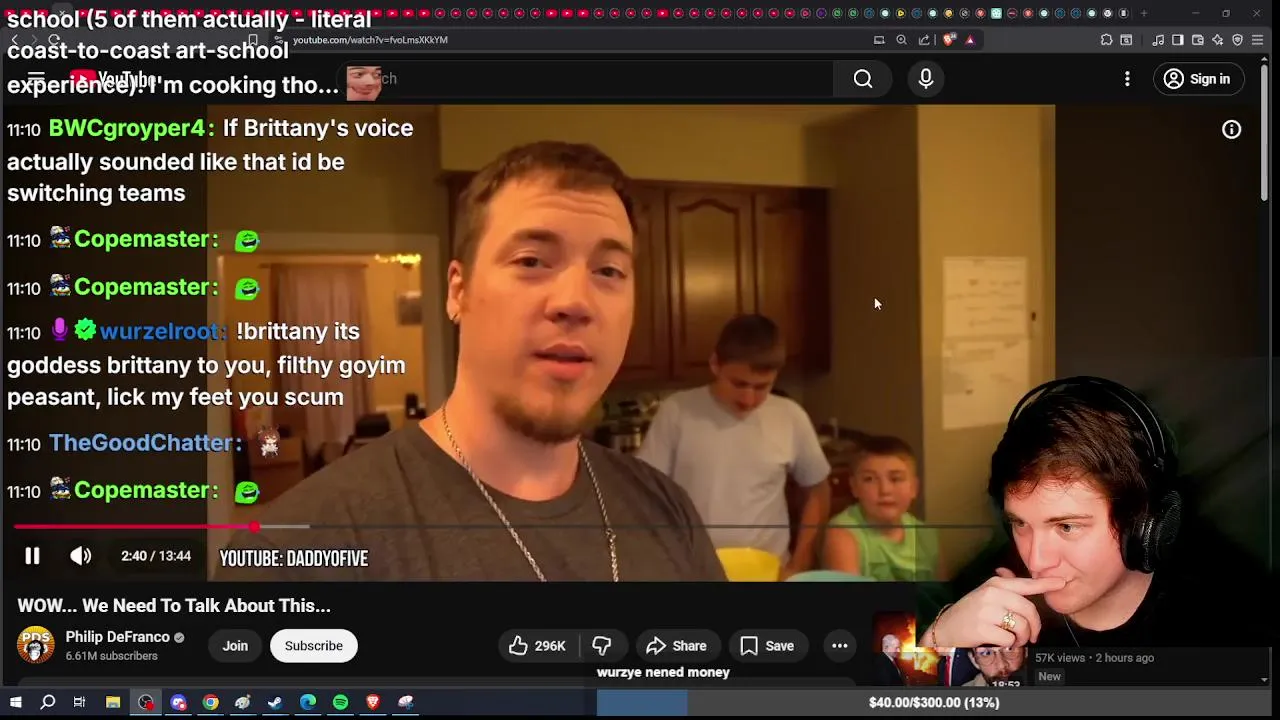Image resolution: width=1280 pixels, height=720 pixels.
Task: Like the video showing 296K
Action: coord(537,645)
